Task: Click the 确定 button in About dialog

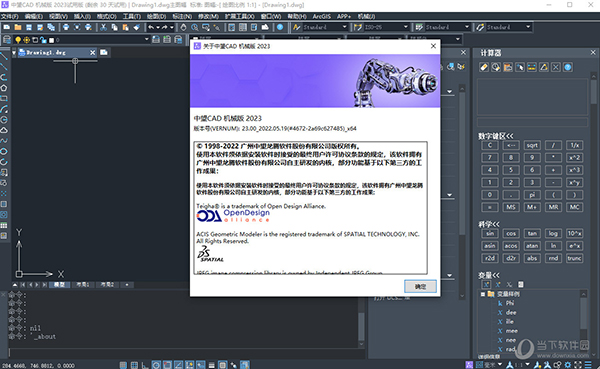Action: pyautogui.click(x=420, y=286)
